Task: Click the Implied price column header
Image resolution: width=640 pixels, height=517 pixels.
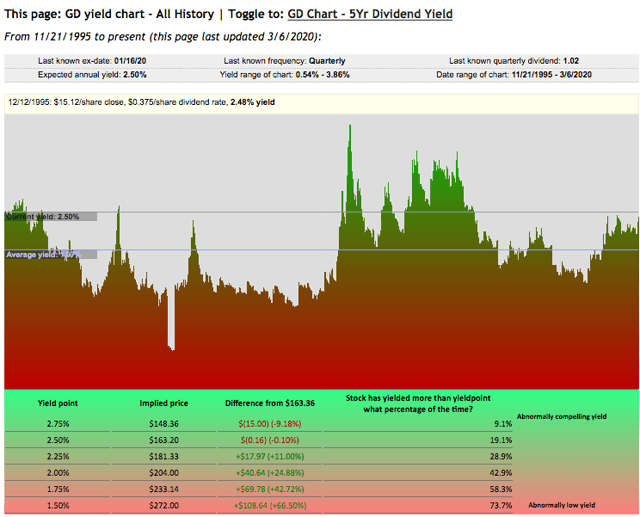Action: (164, 403)
